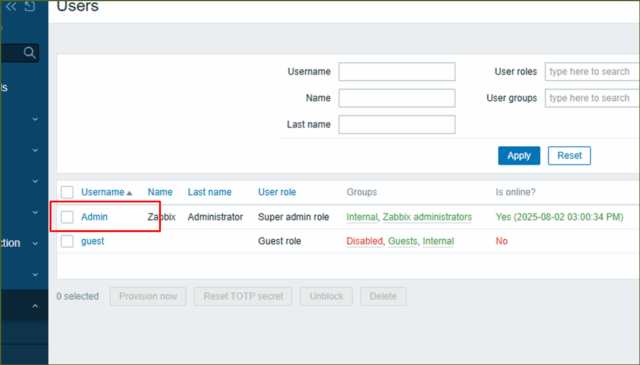
Task: Expand the chevron just below the 'tion' section
Action: [36, 274]
